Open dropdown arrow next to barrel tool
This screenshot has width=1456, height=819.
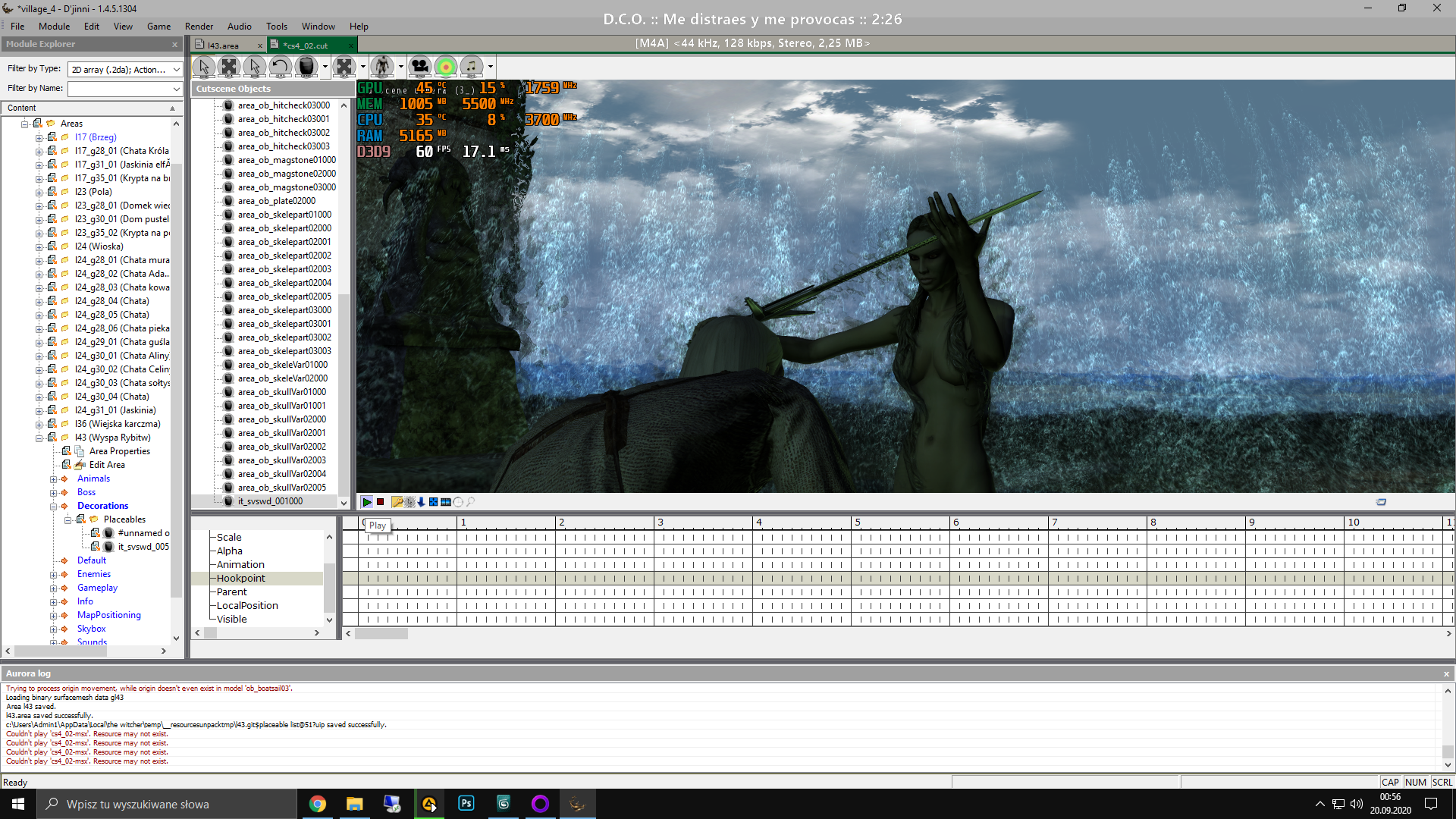[325, 67]
